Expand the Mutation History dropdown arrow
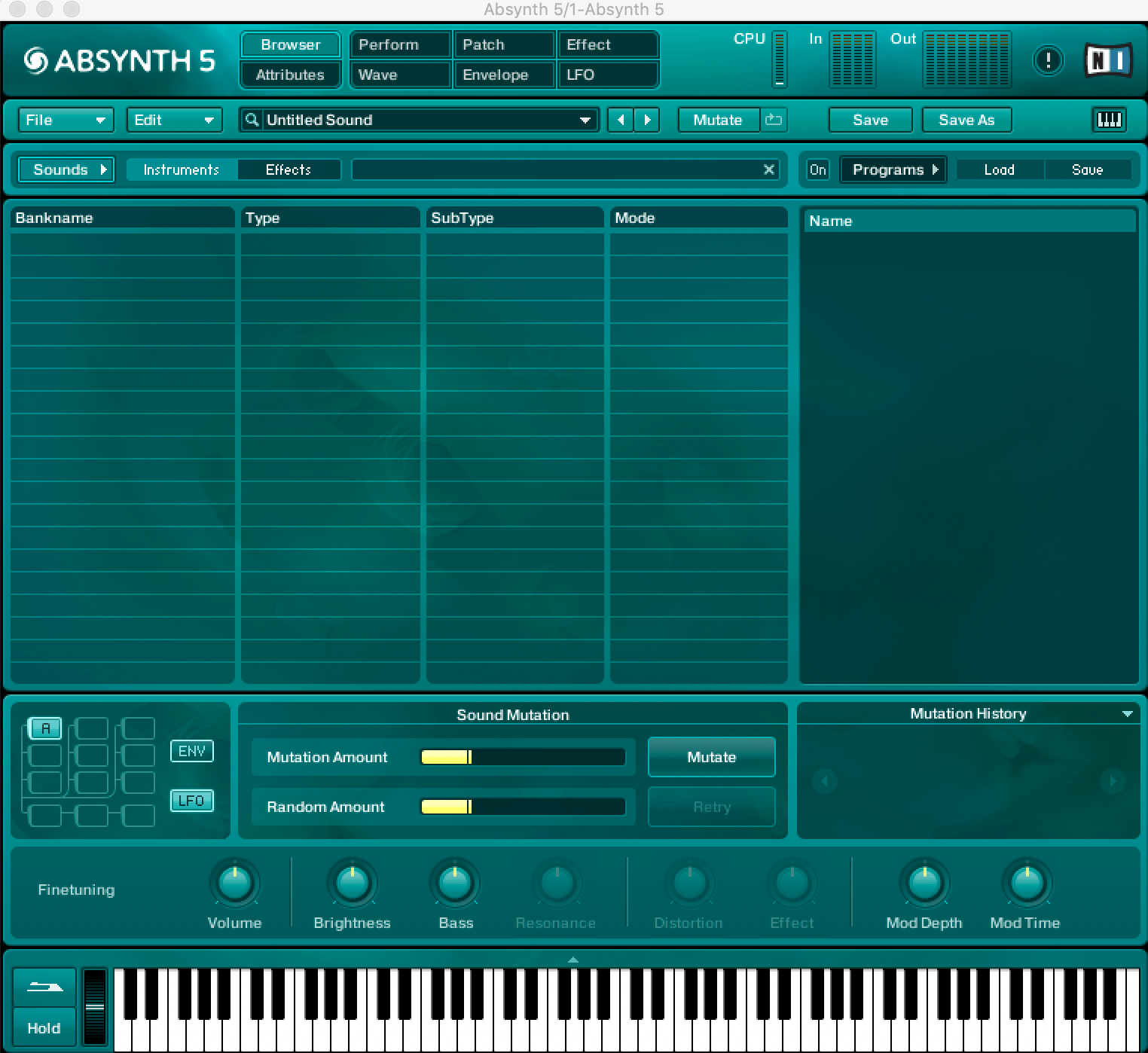The width and height of the screenshot is (1148, 1053). point(1128,713)
